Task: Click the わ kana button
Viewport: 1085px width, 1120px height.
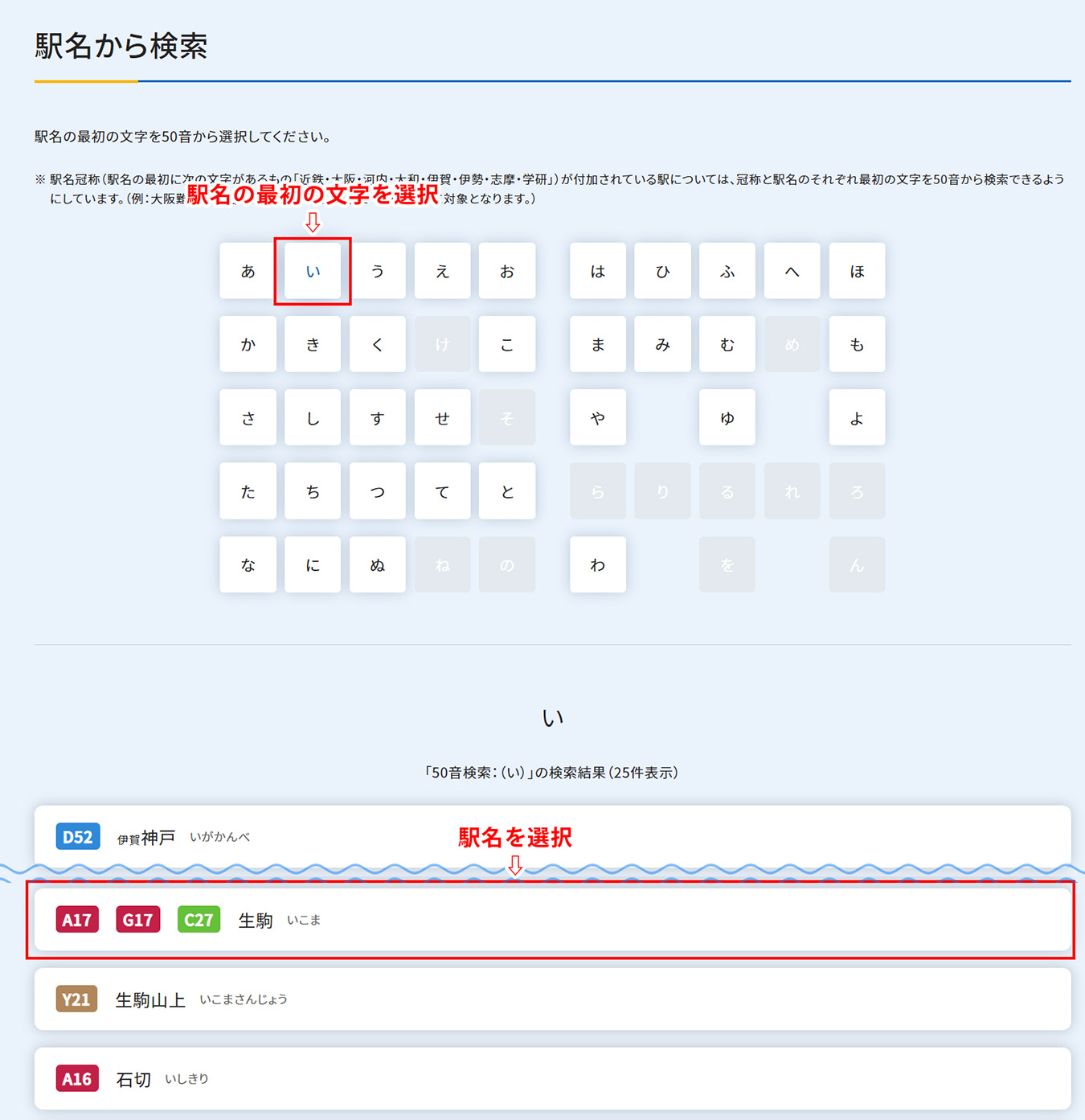Action: [598, 564]
